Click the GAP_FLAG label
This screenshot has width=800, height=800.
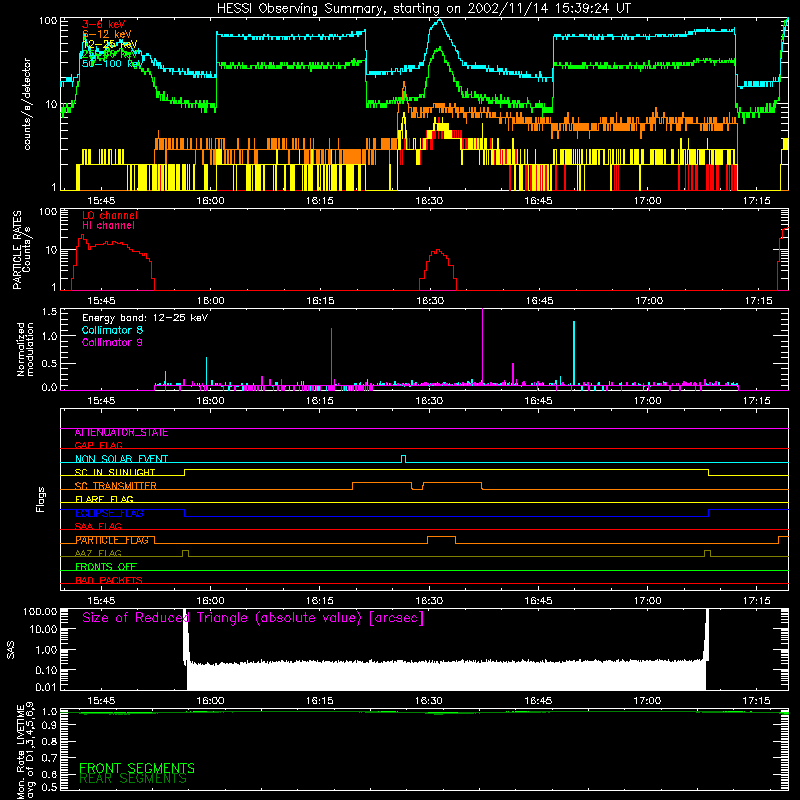point(98,445)
